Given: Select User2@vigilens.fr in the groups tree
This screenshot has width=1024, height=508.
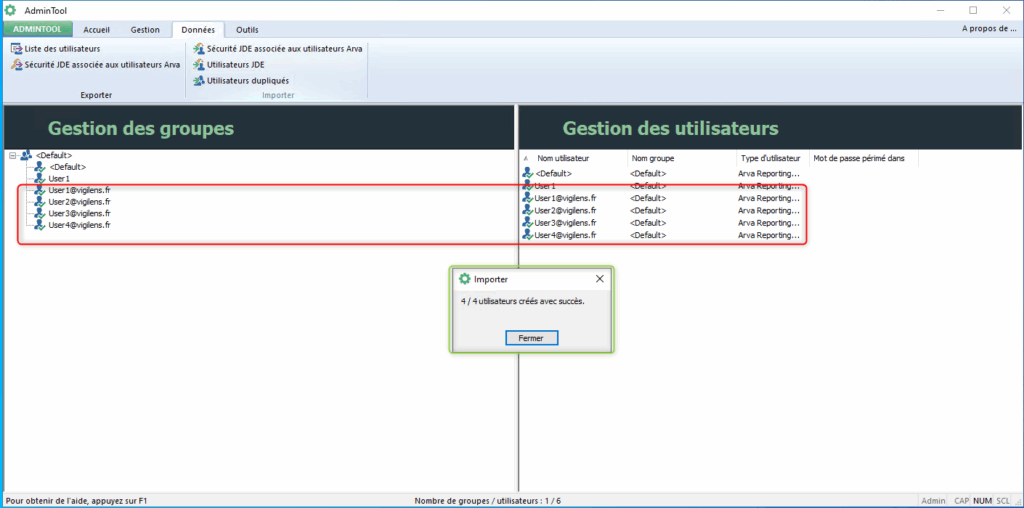Looking at the screenshot, I should (79, 202).
